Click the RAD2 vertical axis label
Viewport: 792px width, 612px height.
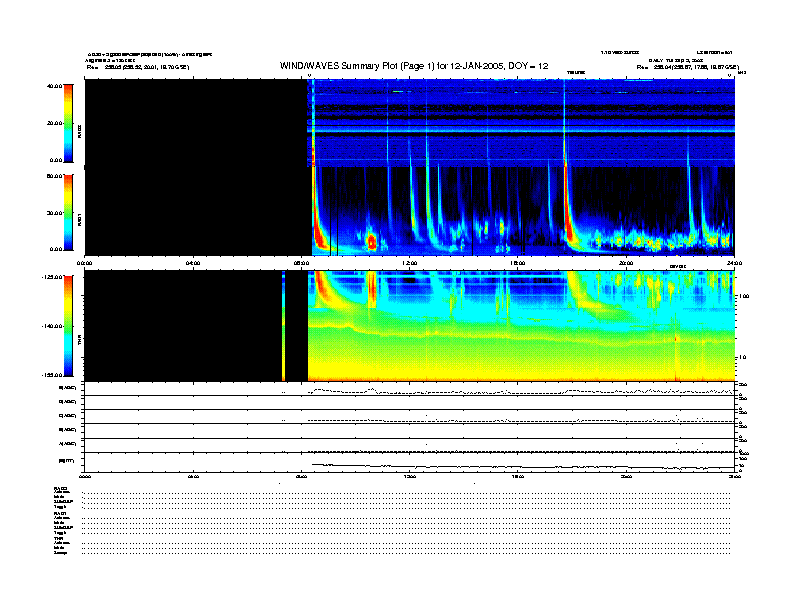(x=79, y=132)
